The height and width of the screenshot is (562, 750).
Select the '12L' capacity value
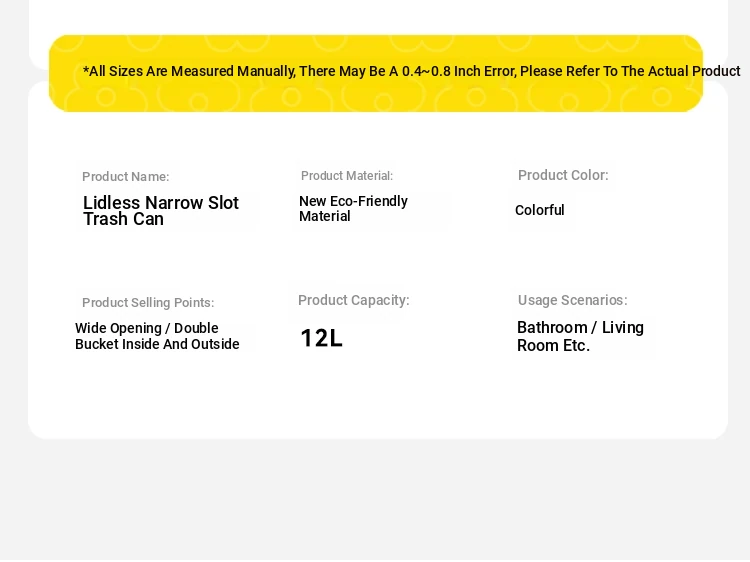[321, 338]
